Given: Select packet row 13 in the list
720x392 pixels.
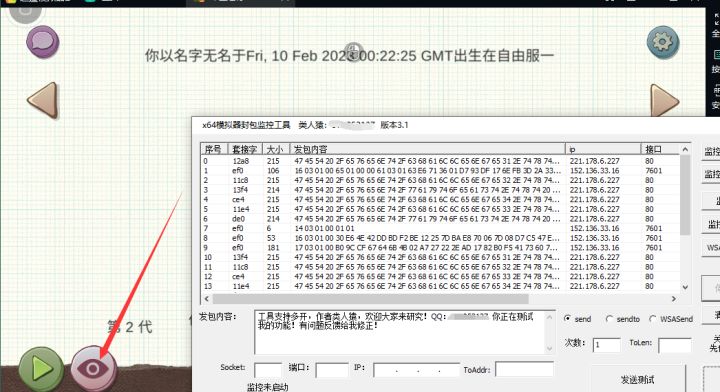Looking at the screenshot, I should click(440, 286).
